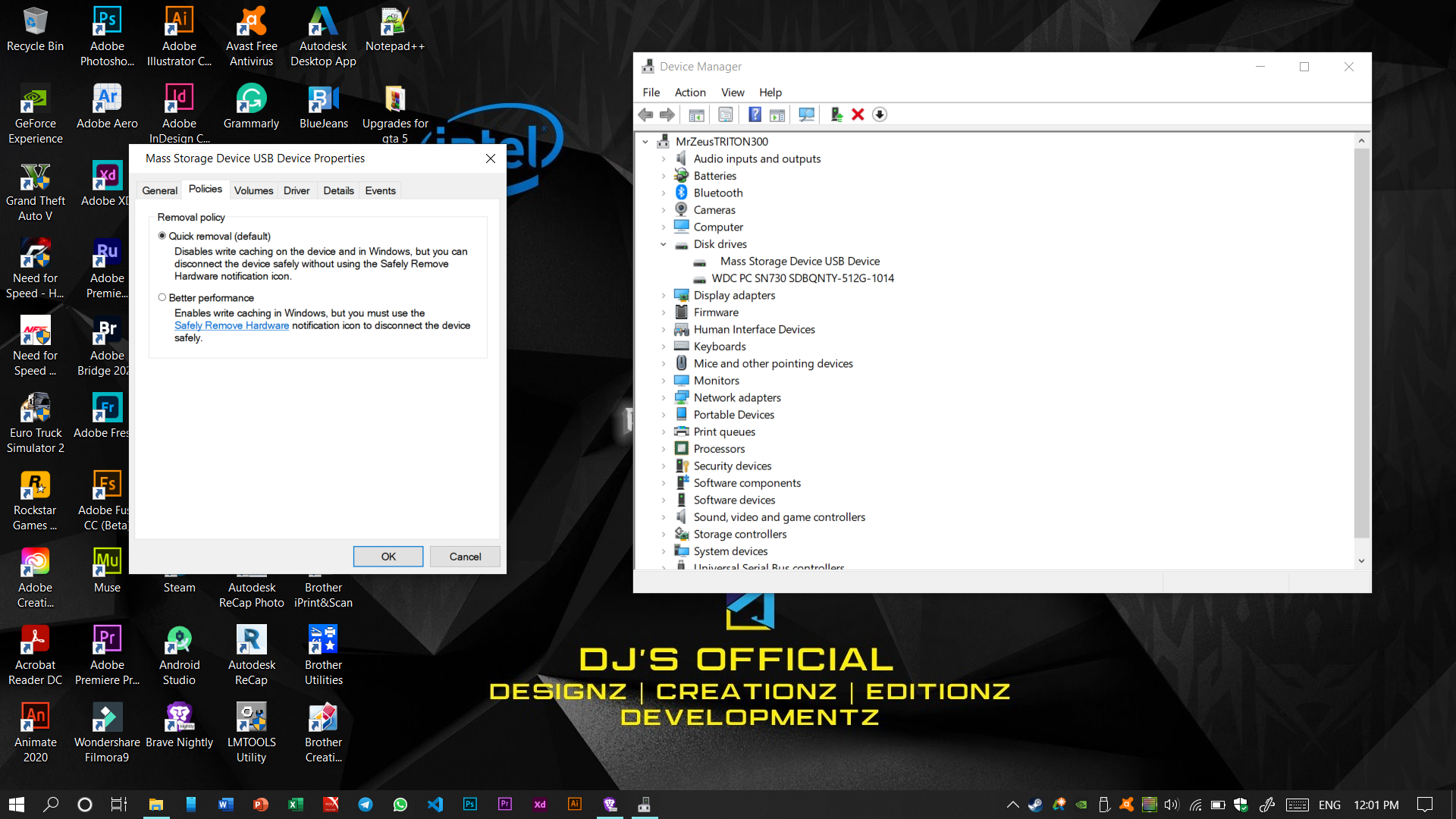Expand the Bluetooth node

coord(664,193)
